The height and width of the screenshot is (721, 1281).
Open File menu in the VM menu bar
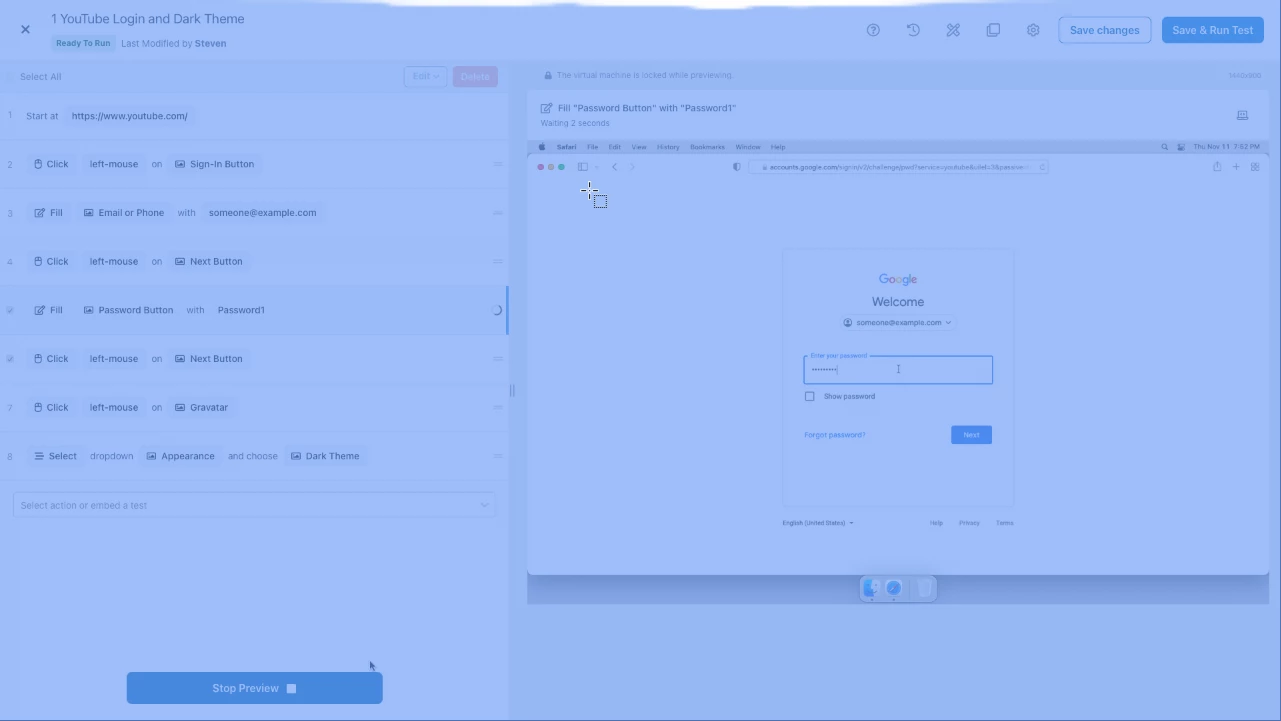592,147
